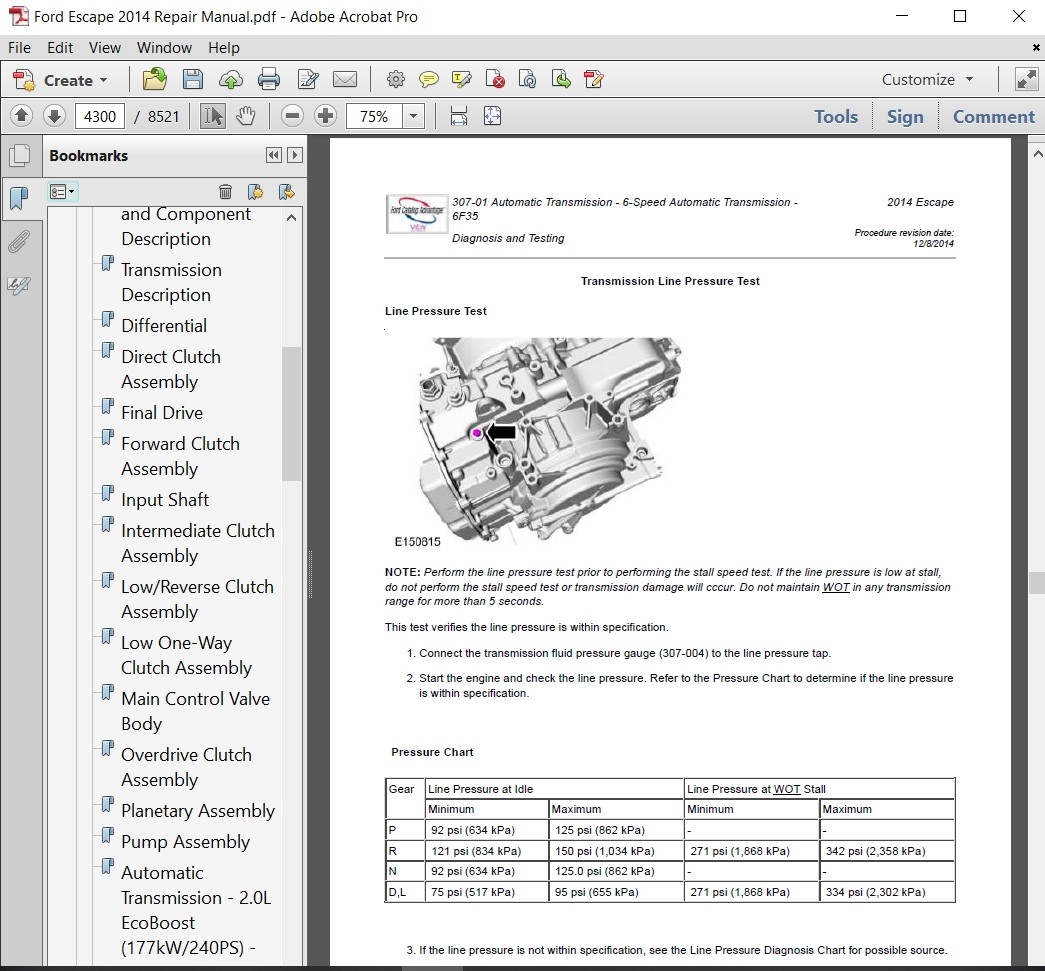Click the Hand pan tool
This screenshot has height=971, width=1045.
[245, 116]
